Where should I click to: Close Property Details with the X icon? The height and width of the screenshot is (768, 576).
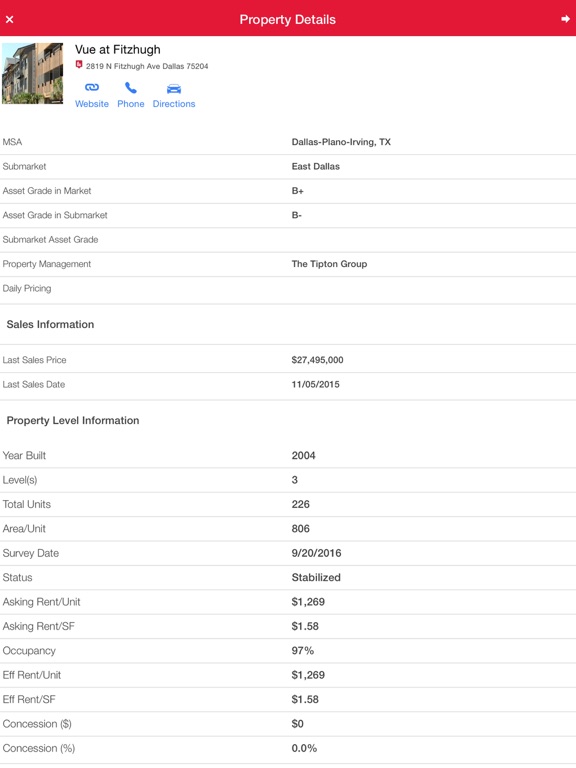click(x=9, y=20)
